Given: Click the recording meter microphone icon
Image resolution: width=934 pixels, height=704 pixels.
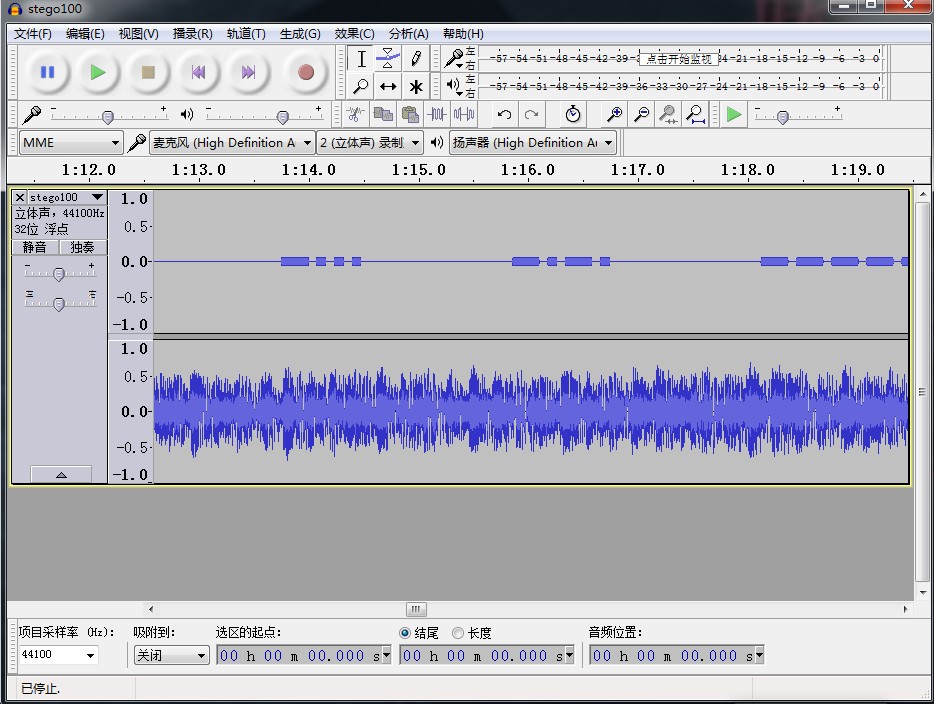Looking at the screenshot, I should pyautogui.click(x=454, y=58).
